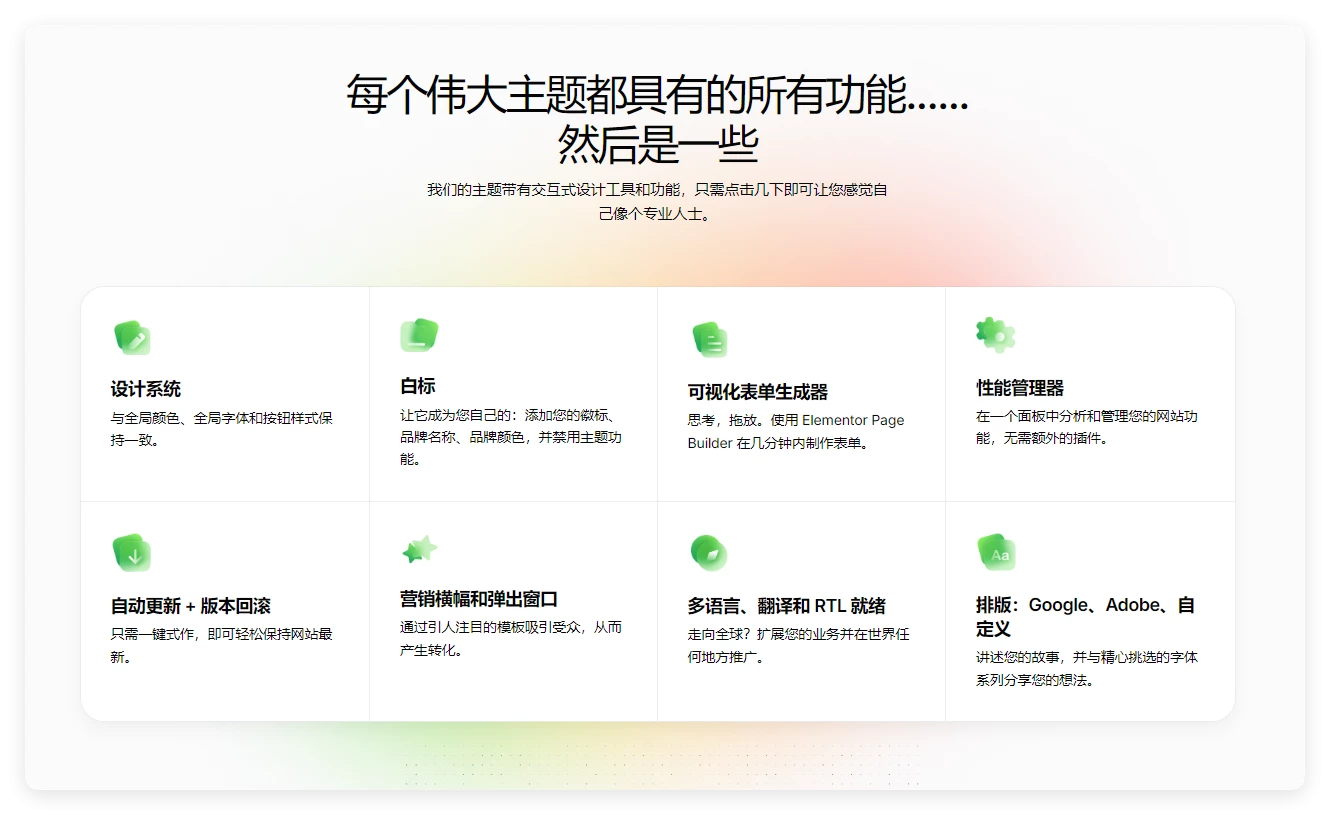Viewport: 1330px width, 815px height.
Task: Click the White Label (白标) card icon
Action: pyautogui.click(x=419, y=335)
